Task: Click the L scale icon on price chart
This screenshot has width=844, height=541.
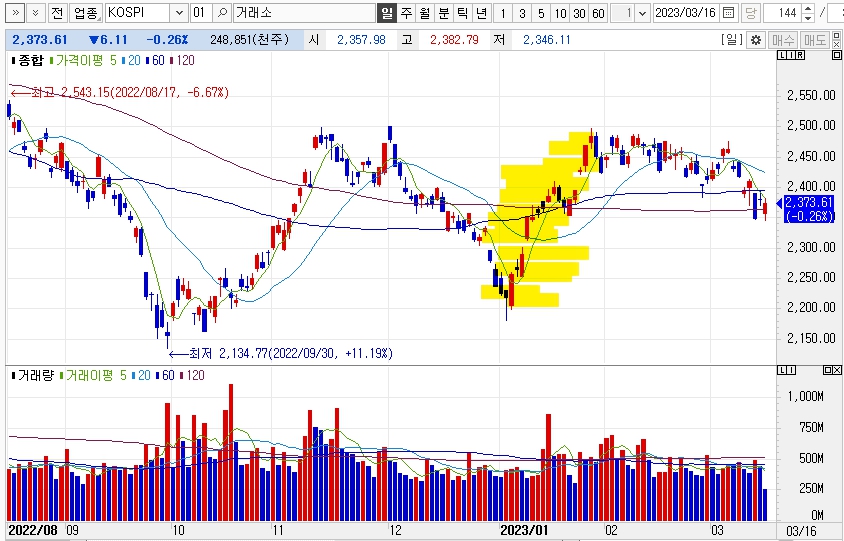Action: coord(782,55)
